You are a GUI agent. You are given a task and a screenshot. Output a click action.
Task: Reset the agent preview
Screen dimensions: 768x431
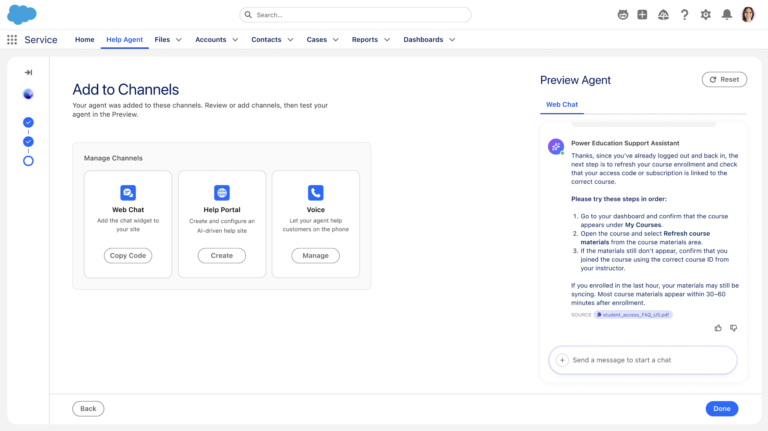[724, 79]
